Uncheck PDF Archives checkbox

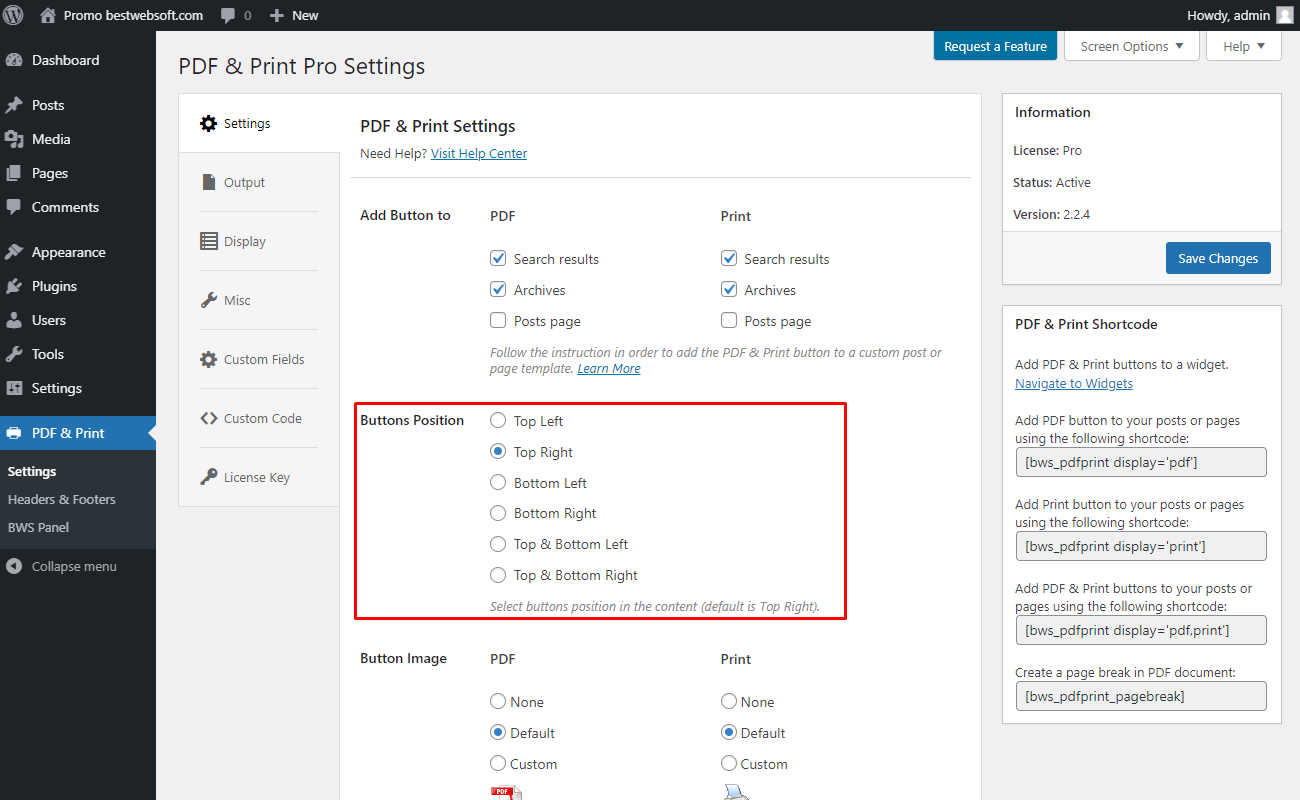(498, 289)
